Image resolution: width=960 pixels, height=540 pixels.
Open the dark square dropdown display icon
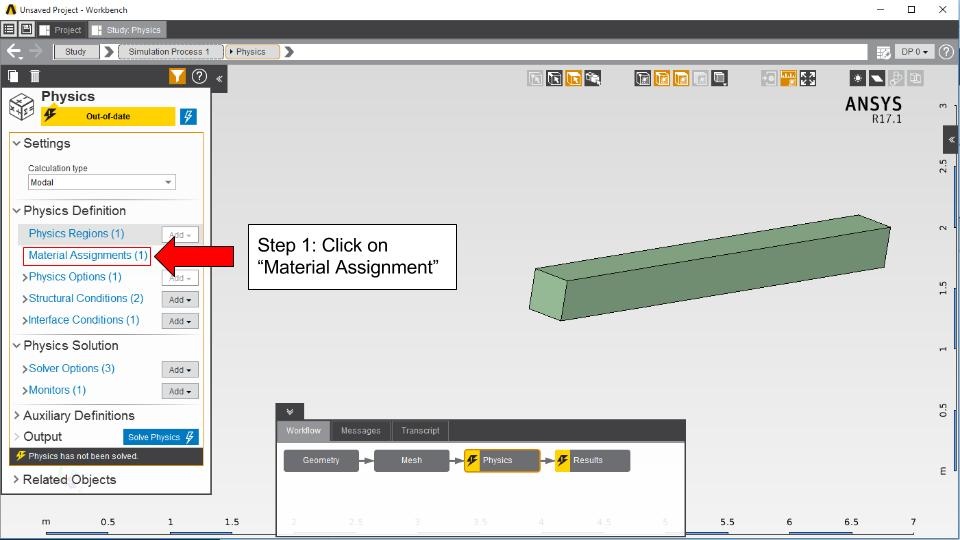tap(720, 78)
